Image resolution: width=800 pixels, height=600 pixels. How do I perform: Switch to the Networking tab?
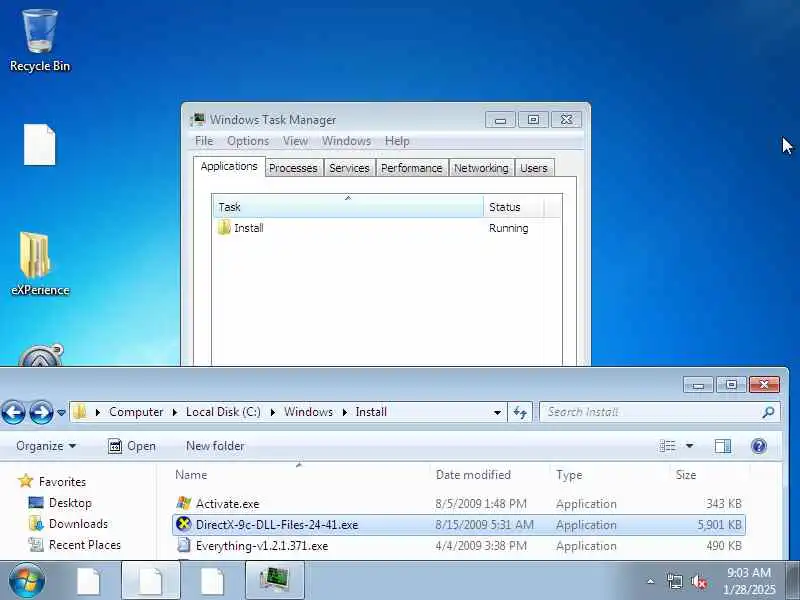coord(481,168)
